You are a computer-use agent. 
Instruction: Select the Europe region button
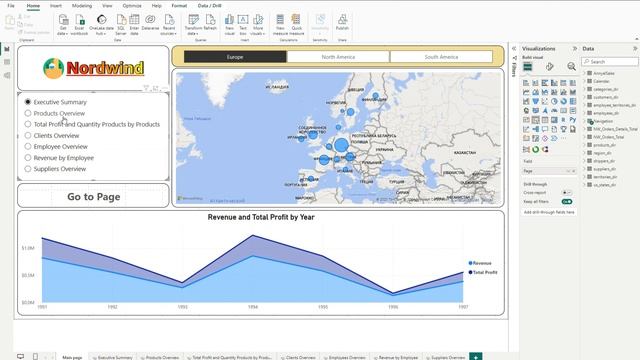tap(235, 57)
